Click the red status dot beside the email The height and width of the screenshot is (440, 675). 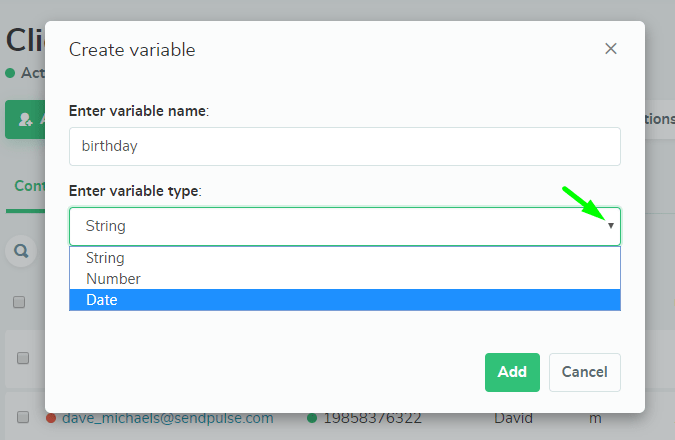tap(51, 417)
